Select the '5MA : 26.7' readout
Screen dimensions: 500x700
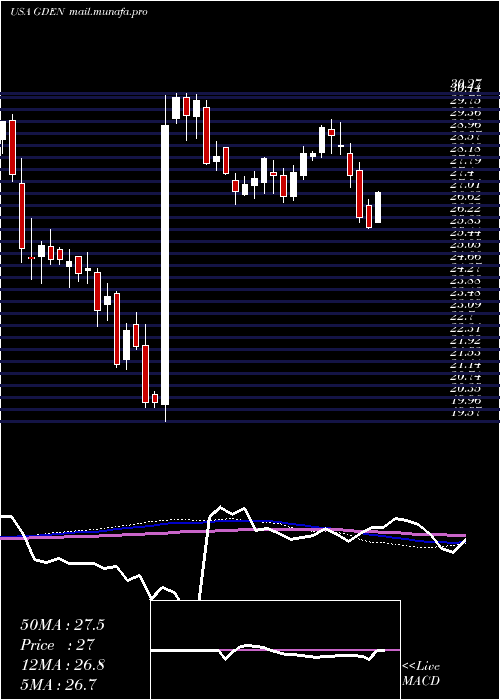(58, 684)
